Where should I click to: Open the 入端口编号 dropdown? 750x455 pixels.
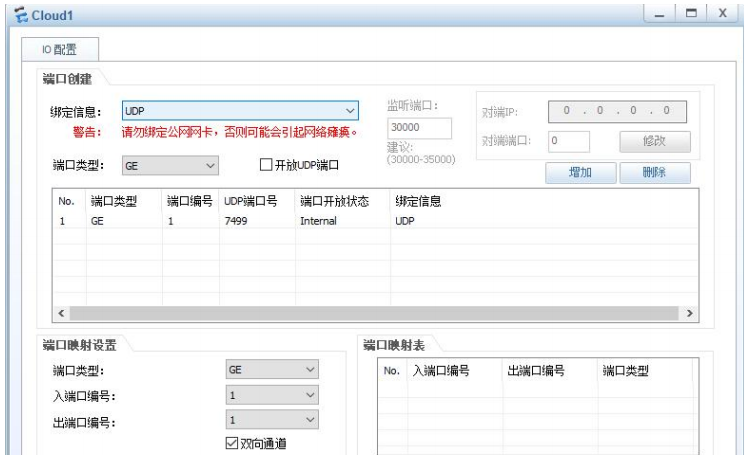click(272, 395)
